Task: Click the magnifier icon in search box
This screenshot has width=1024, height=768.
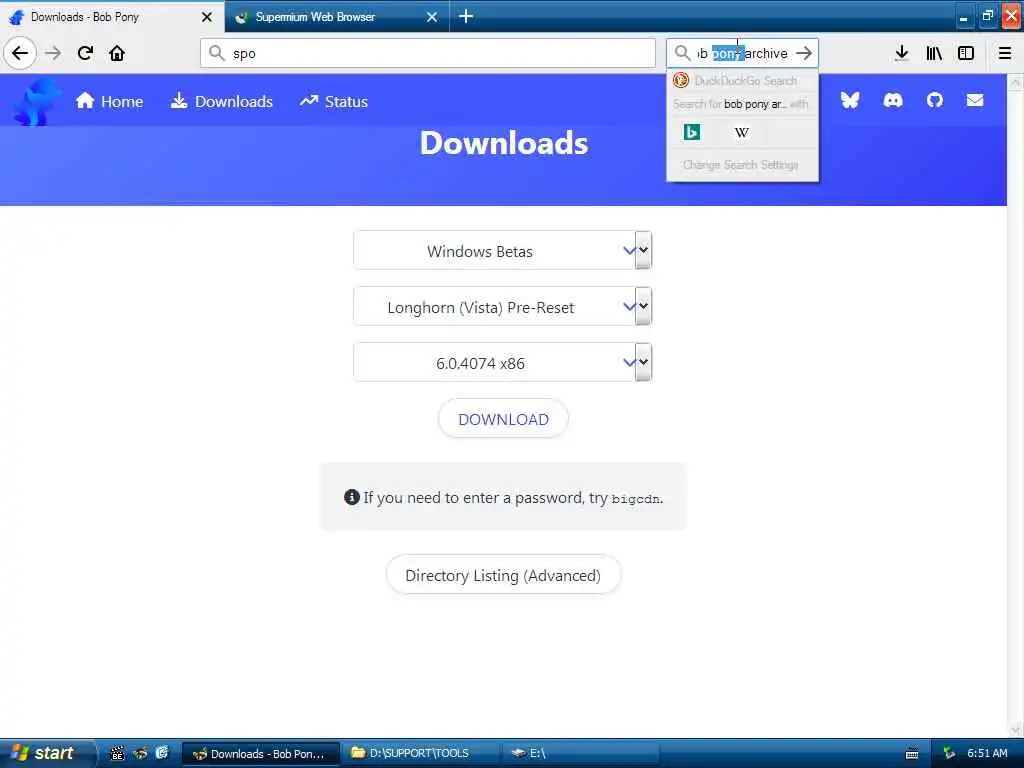Action: coord(682,53)
